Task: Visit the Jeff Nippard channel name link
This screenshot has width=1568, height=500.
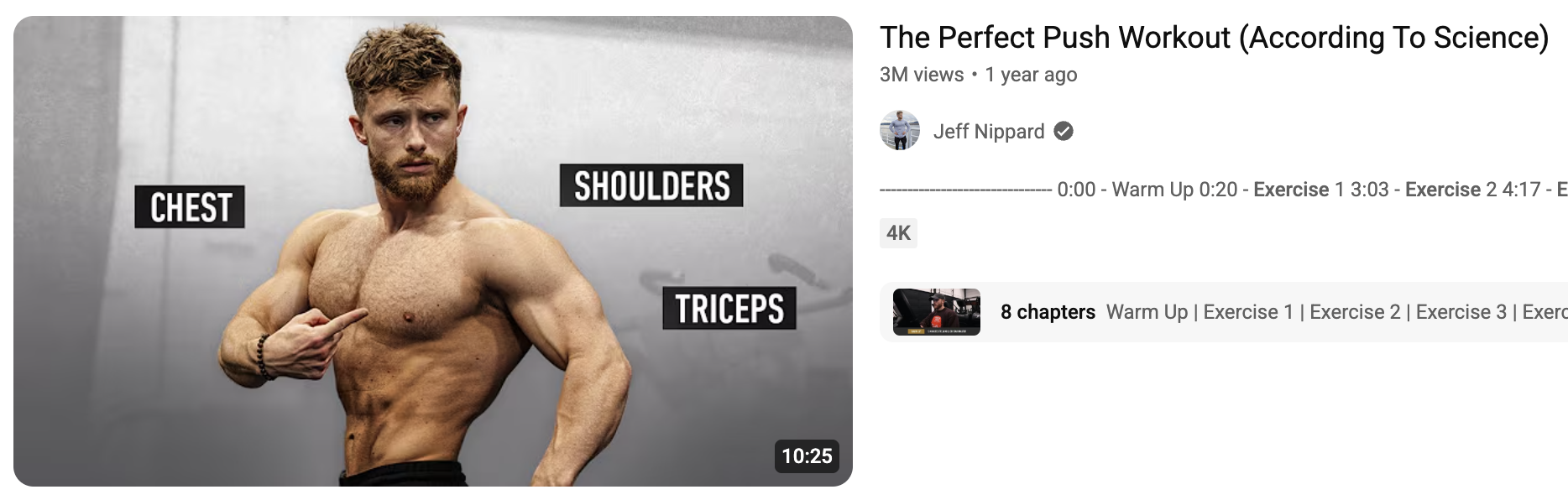Action: (x=989, y=131)
